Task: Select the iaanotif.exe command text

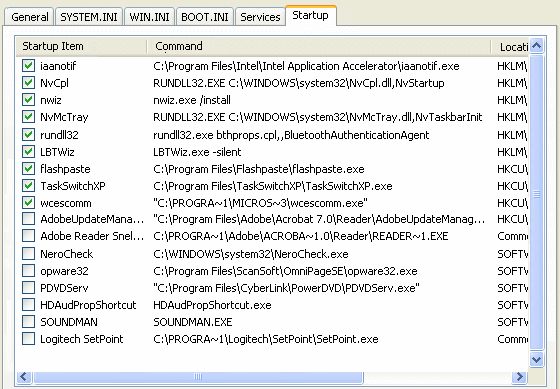Action: click(x=306, y=66)
